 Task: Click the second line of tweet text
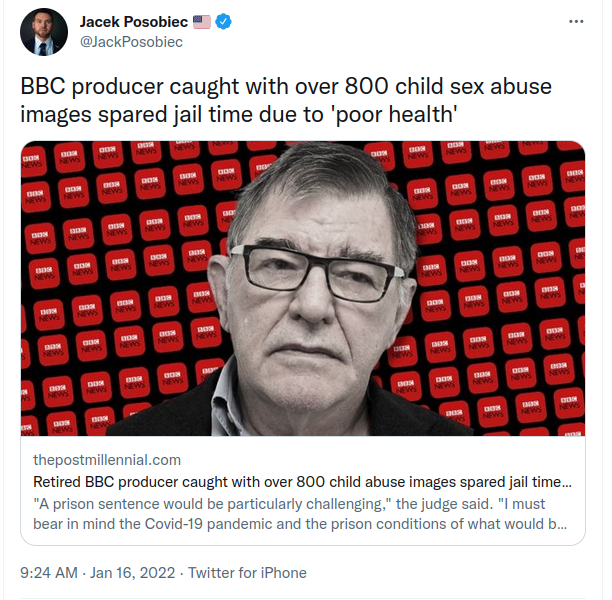click(238, 114)
